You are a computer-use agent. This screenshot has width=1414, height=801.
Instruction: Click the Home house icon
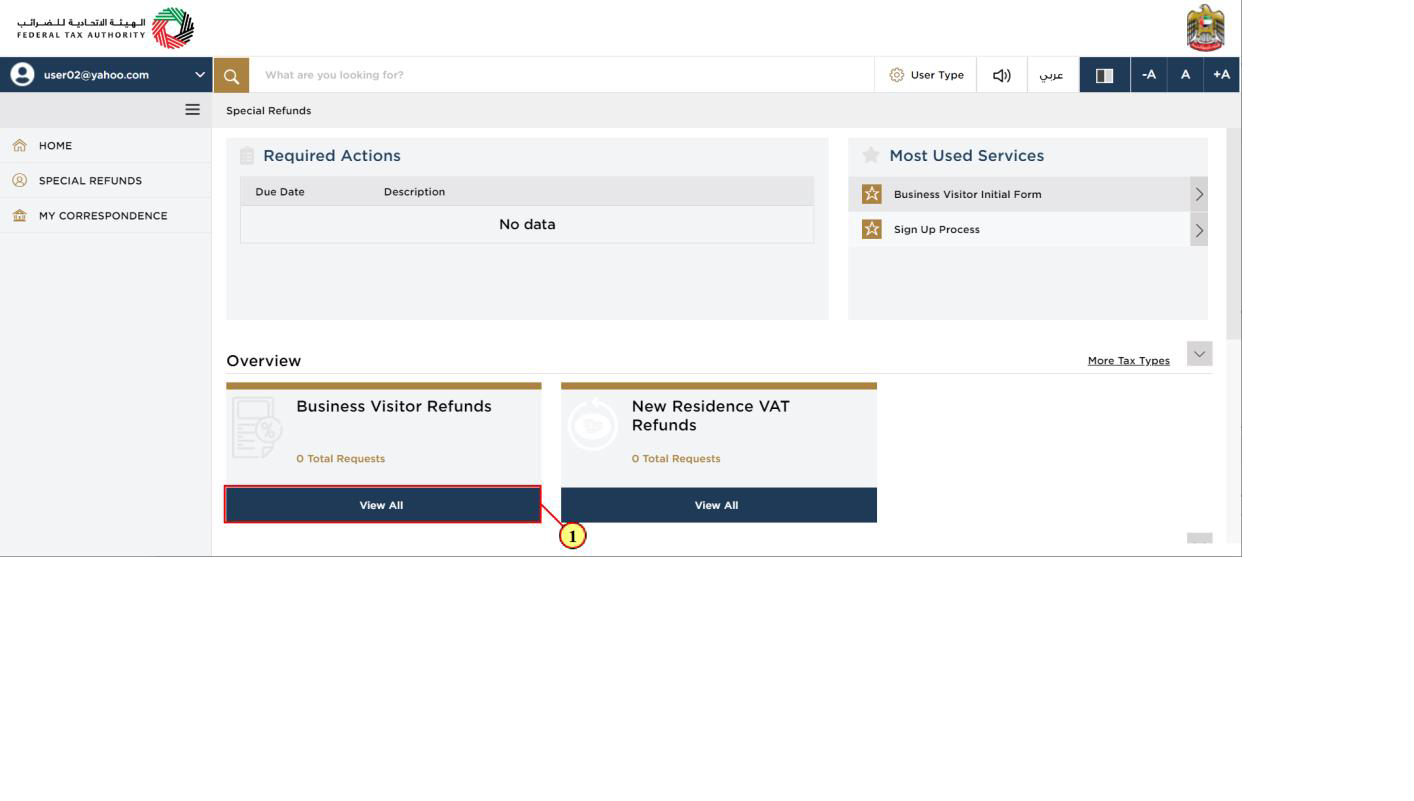pyautogui.click(x=19, y=145)
